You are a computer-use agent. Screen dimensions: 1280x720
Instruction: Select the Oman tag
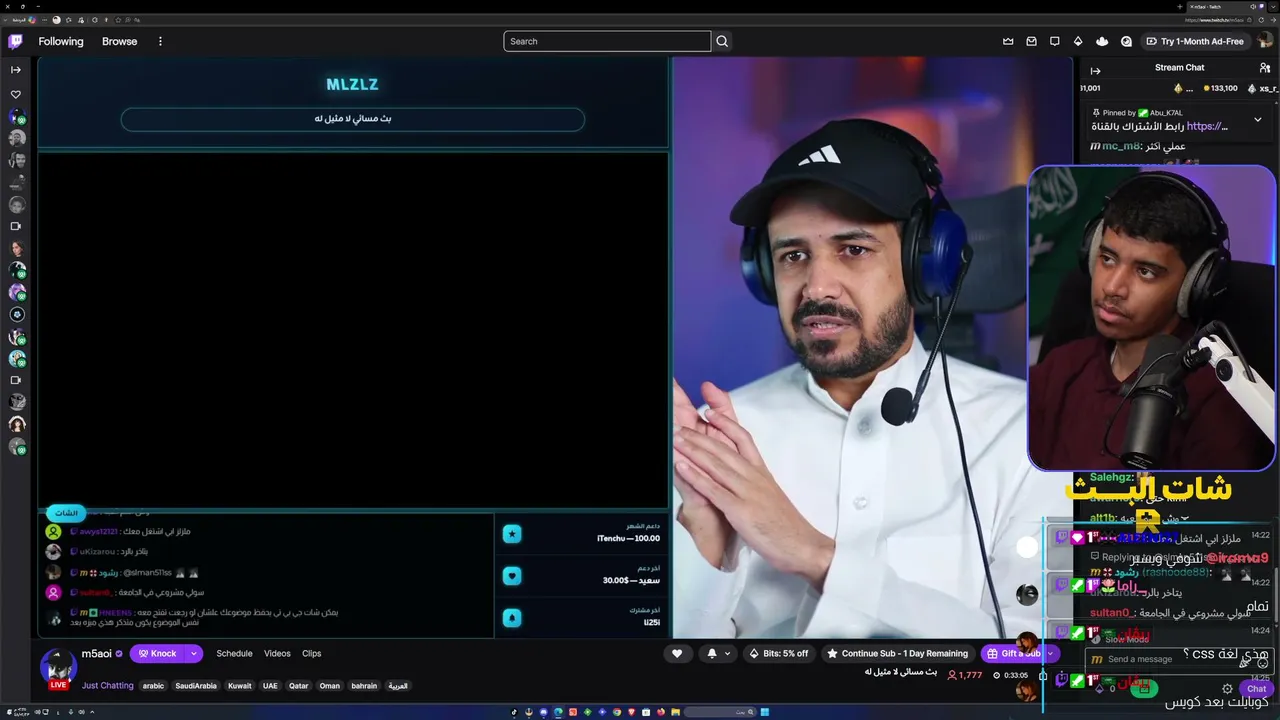[330, 686]
